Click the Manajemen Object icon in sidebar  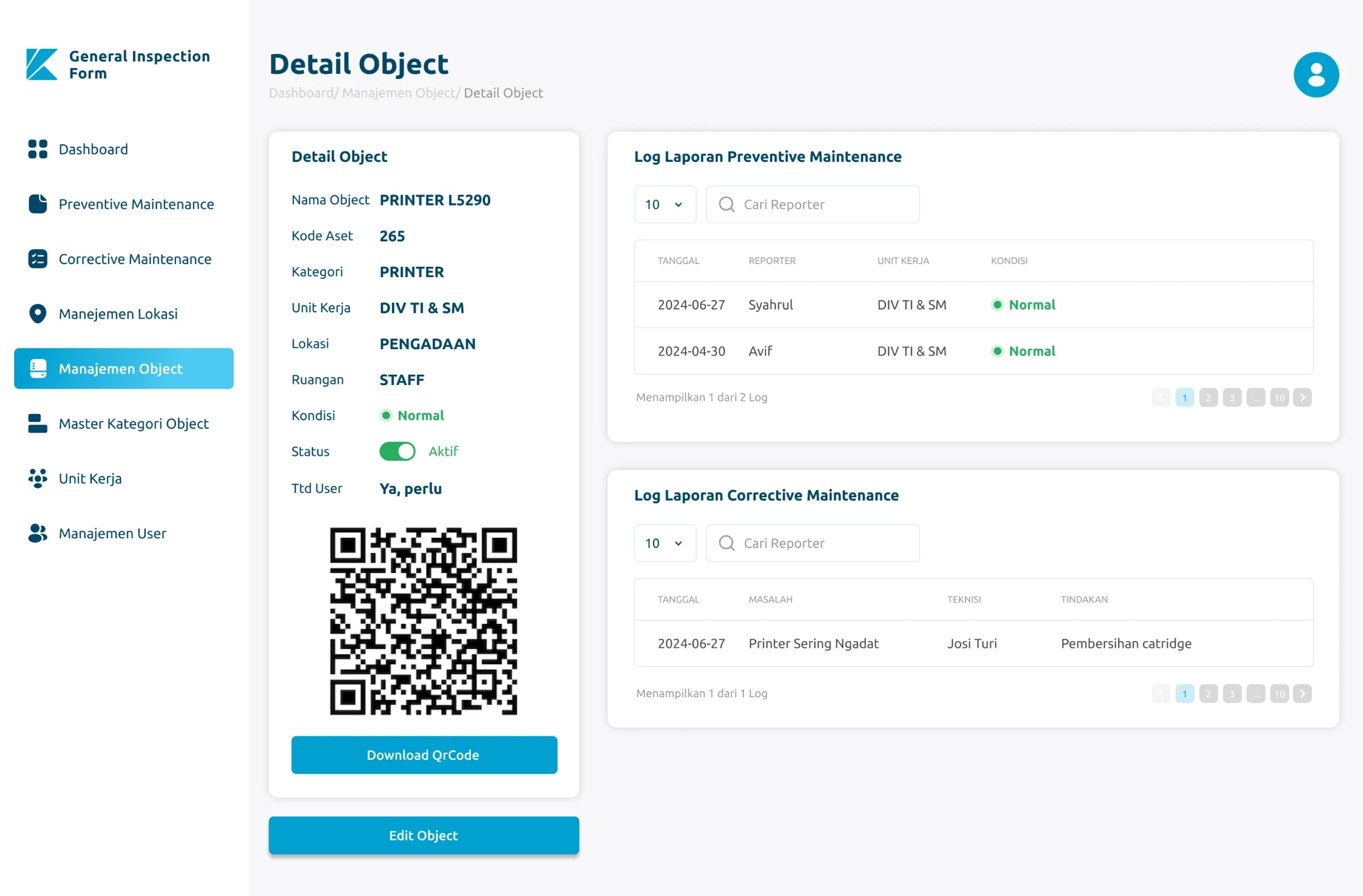coord(38,369)
